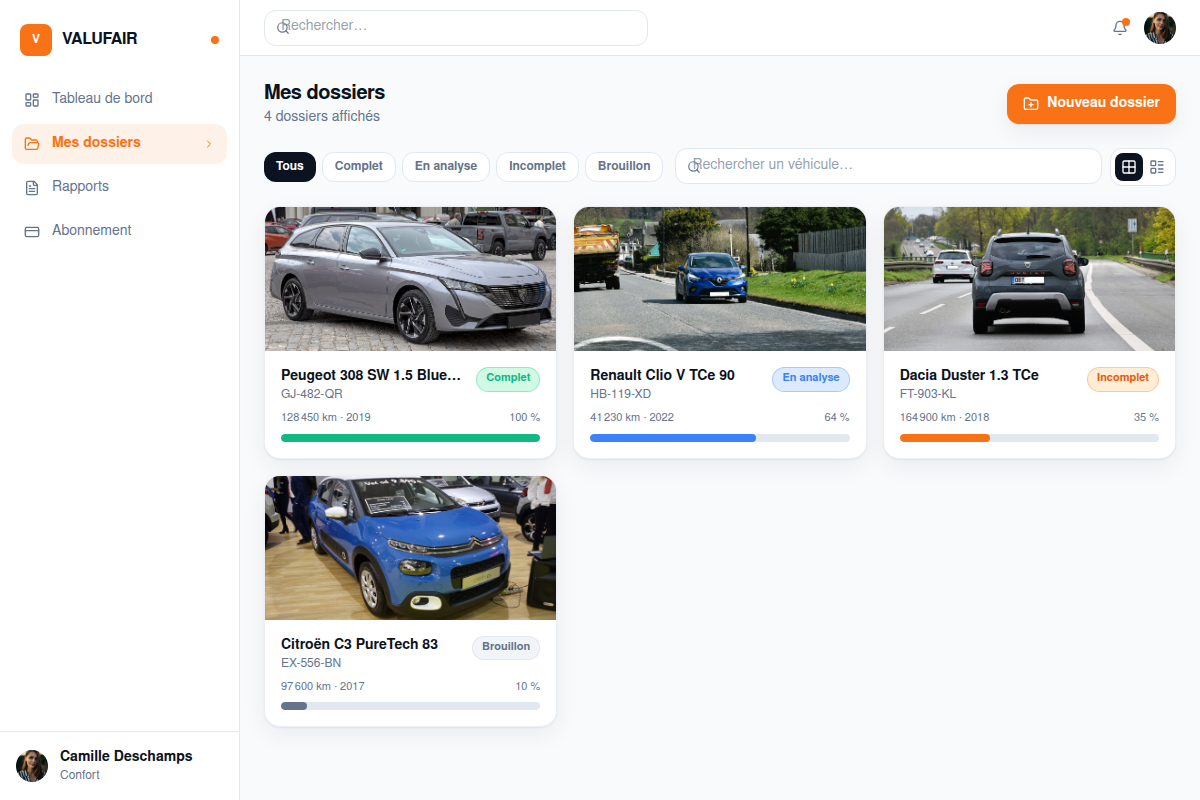Open the Renault Clio V photo
This screenshot has height=800, width=1200.
[x=720, y=279]
